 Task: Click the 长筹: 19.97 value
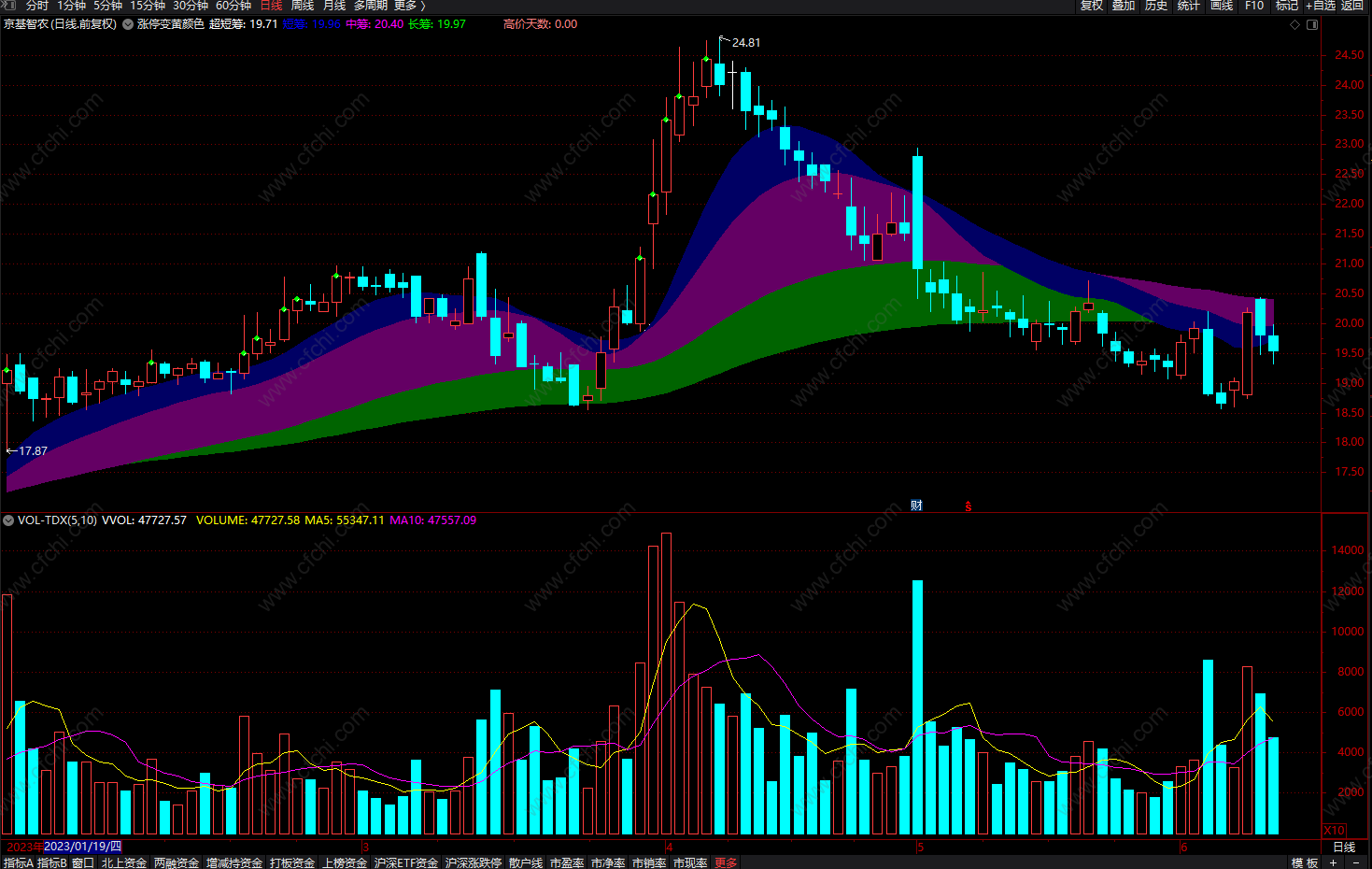tap(437, 24)
